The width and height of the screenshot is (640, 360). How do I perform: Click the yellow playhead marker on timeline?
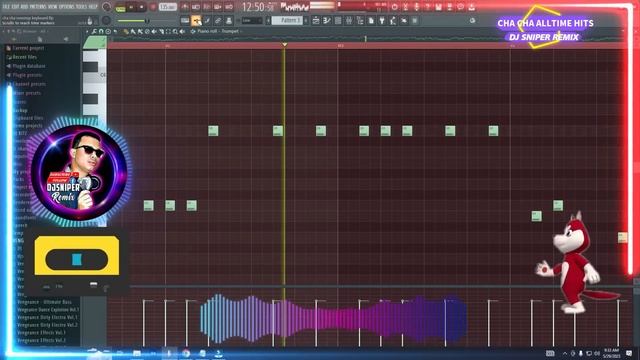tap(284, 44)
